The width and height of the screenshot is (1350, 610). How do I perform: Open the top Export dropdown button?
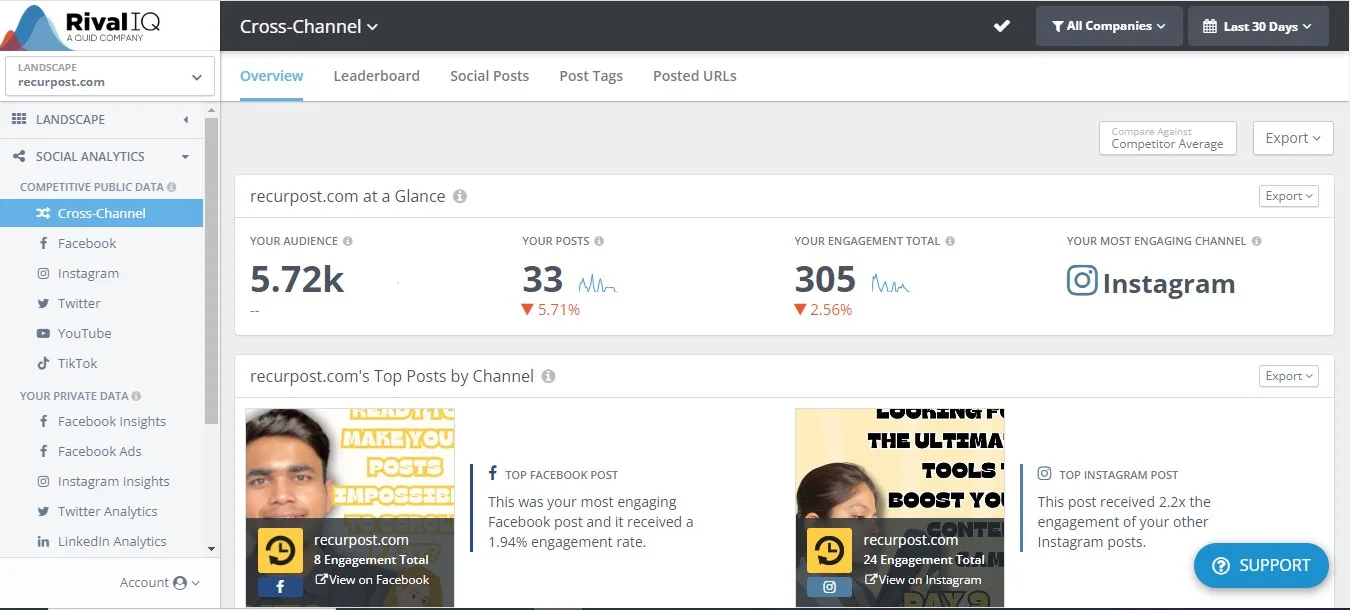click(x=1293, y=138)
